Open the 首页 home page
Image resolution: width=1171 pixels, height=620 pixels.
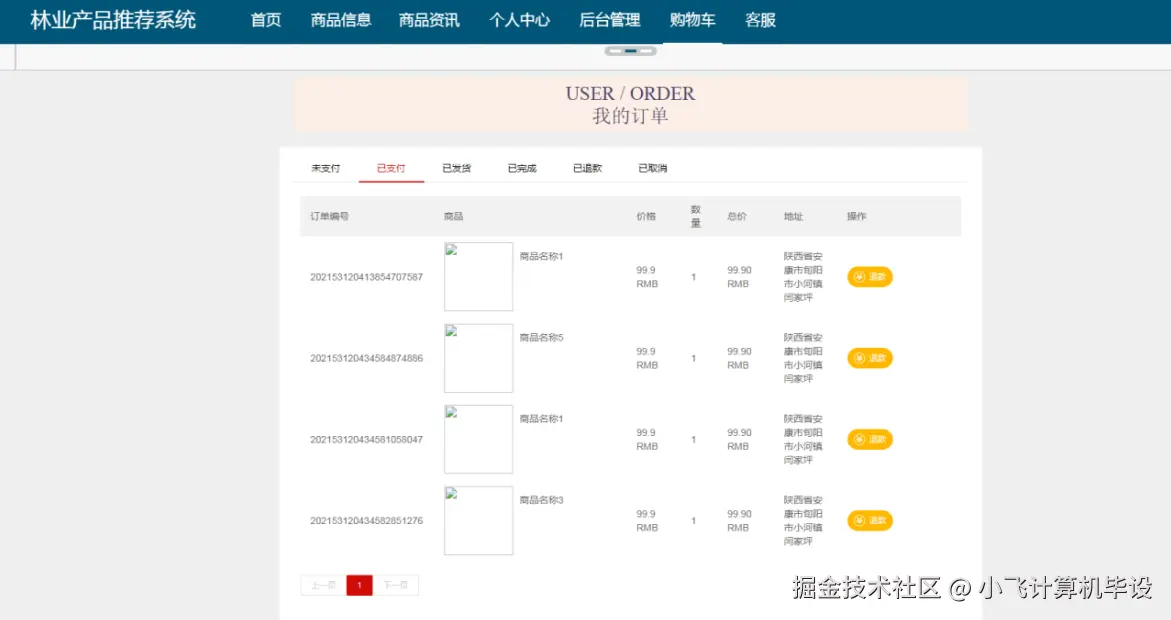(265, 20)
